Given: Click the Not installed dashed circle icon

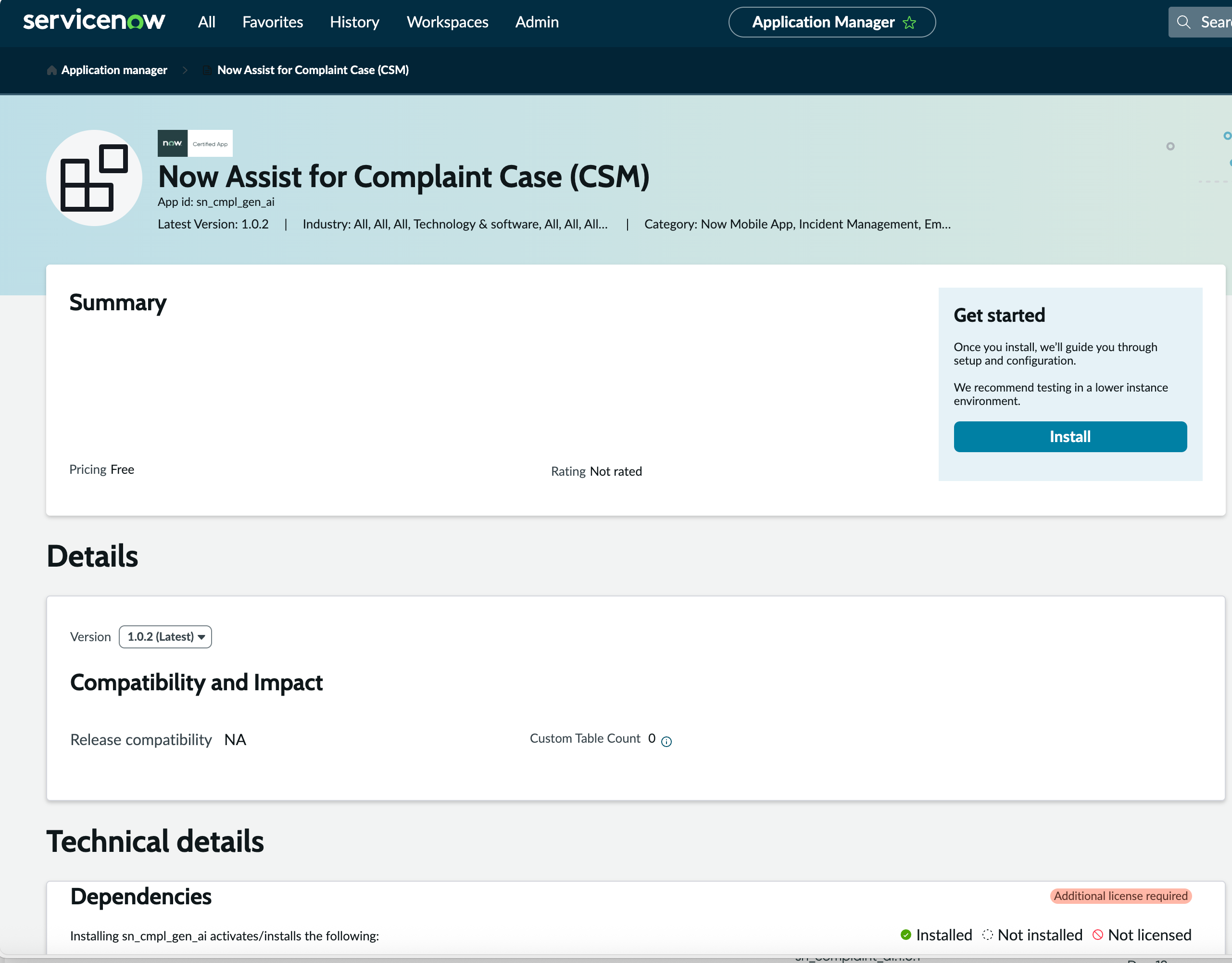Looking at the screenshot, I should point(987,935).
